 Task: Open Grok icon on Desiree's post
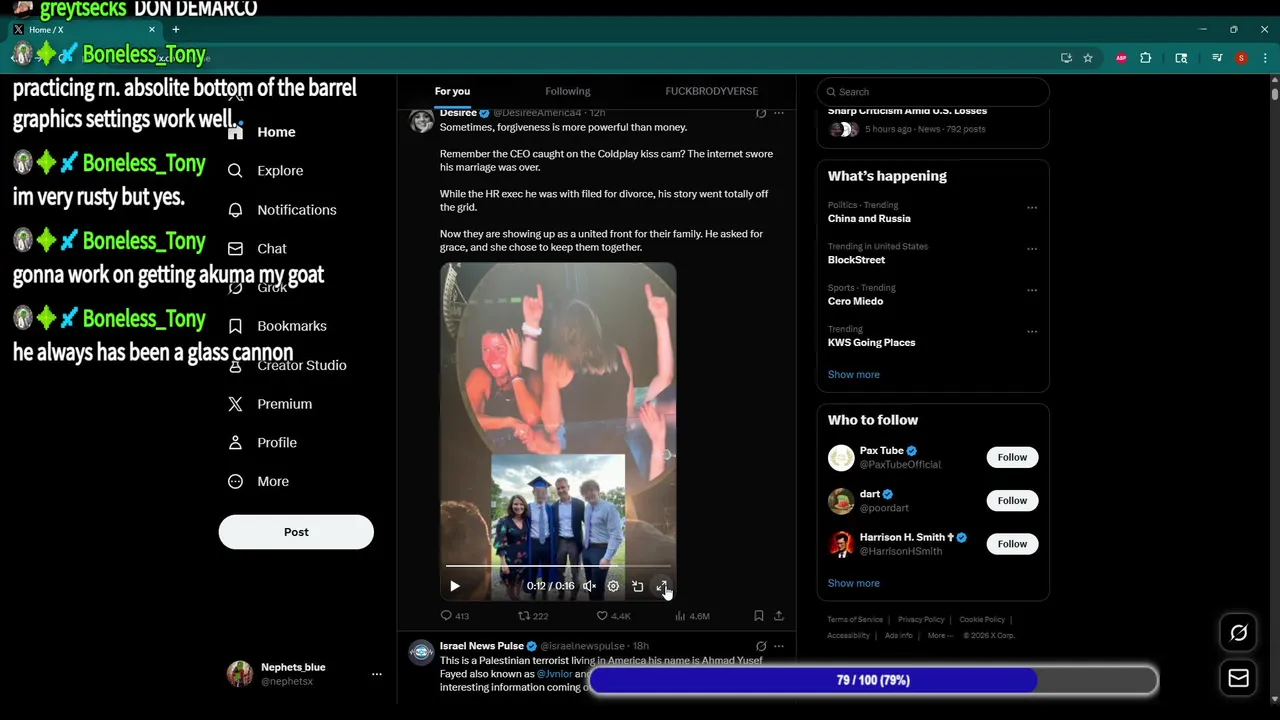761,113
